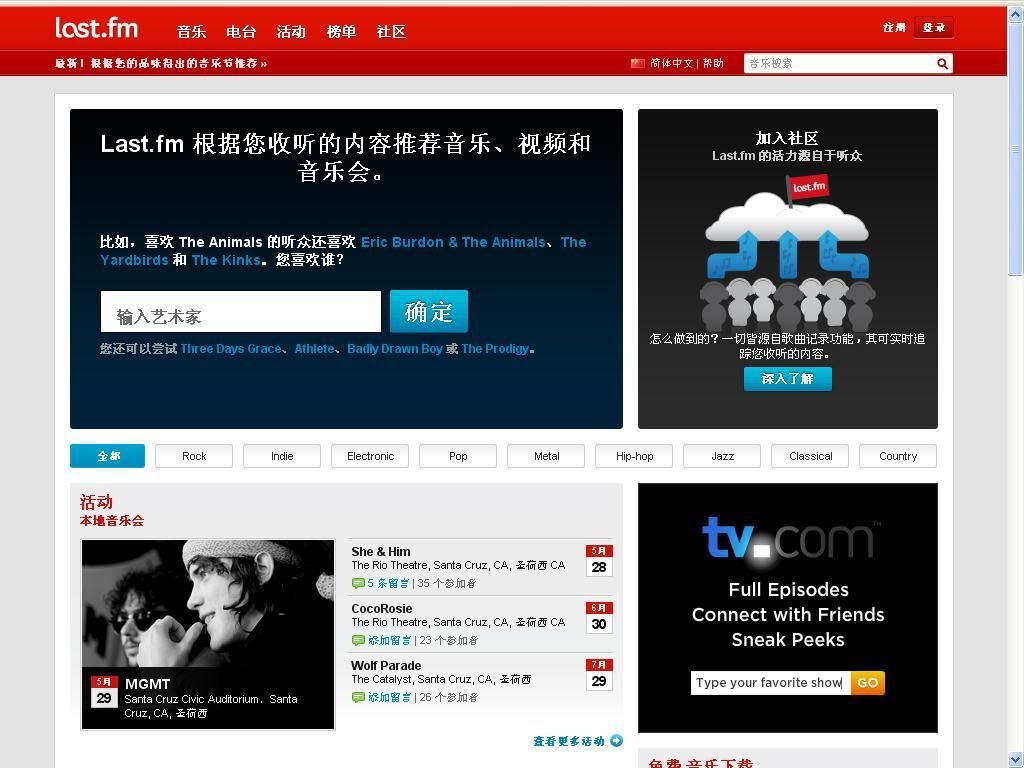Click 添加留言 under Wolf Parade

390,697
